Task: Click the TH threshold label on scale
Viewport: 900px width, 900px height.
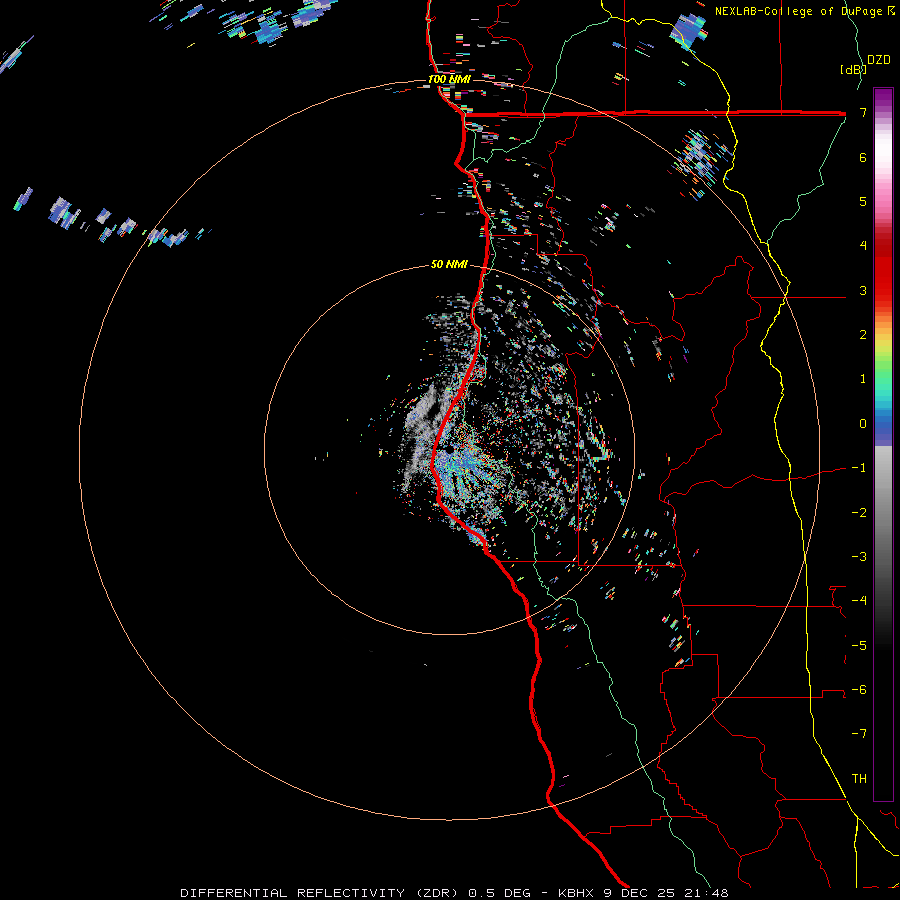Action: [859, 779]
